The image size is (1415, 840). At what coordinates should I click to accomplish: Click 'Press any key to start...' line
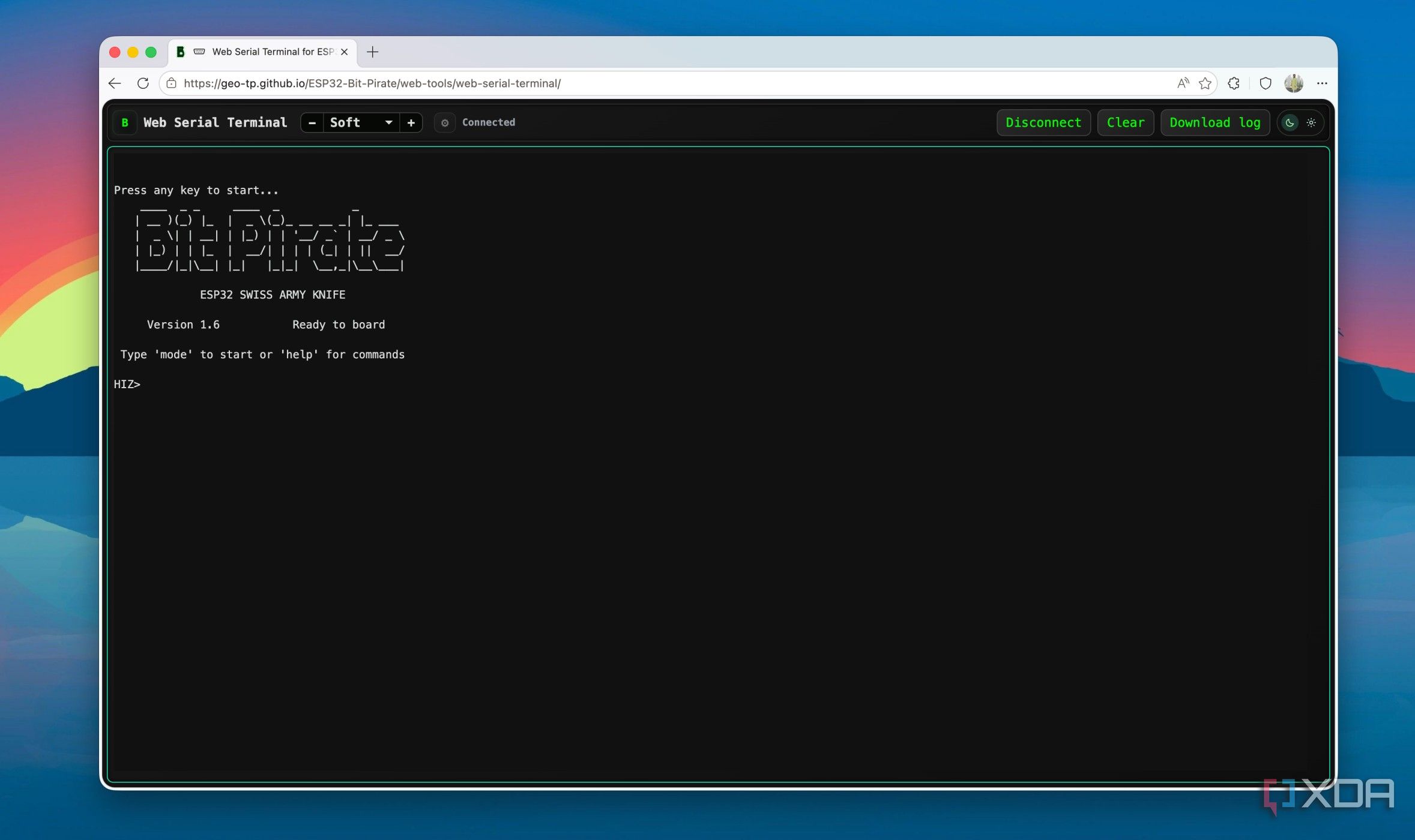[196, 190]
